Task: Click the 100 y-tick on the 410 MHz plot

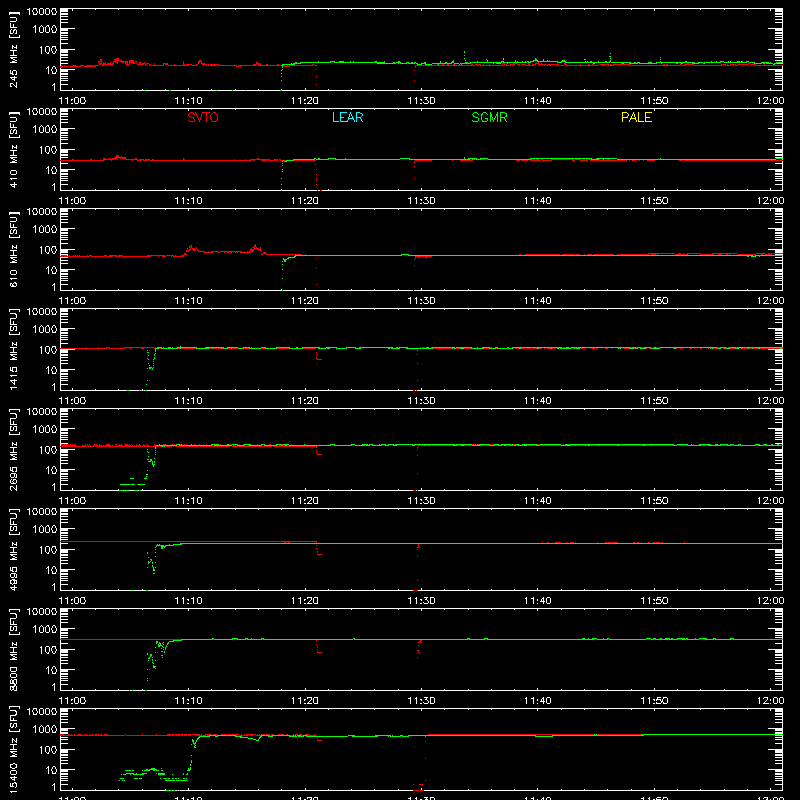Action: 48,149
